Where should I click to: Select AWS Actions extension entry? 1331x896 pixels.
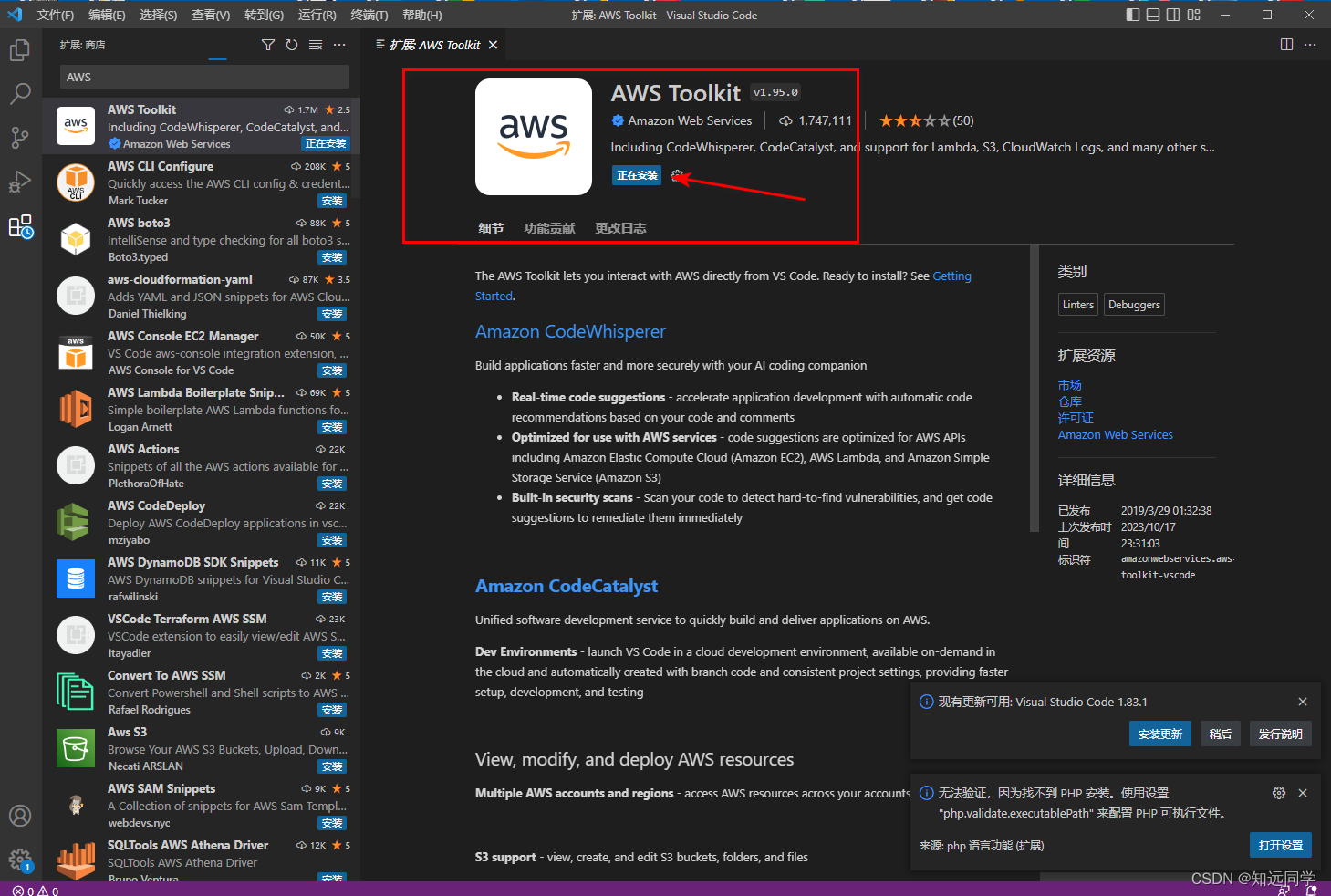point(201,465)
